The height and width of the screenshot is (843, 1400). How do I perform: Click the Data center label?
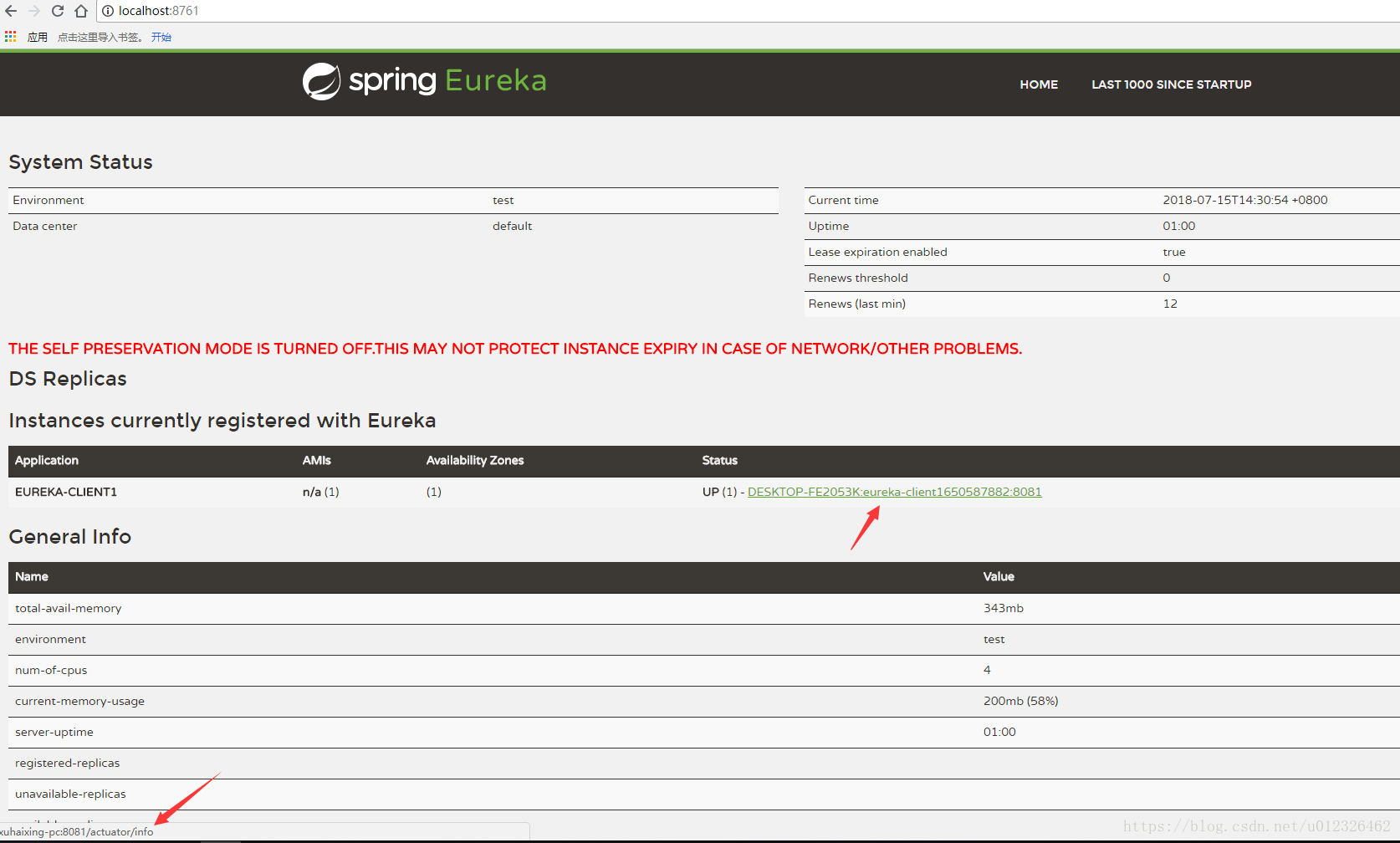(x=45, y=226)
